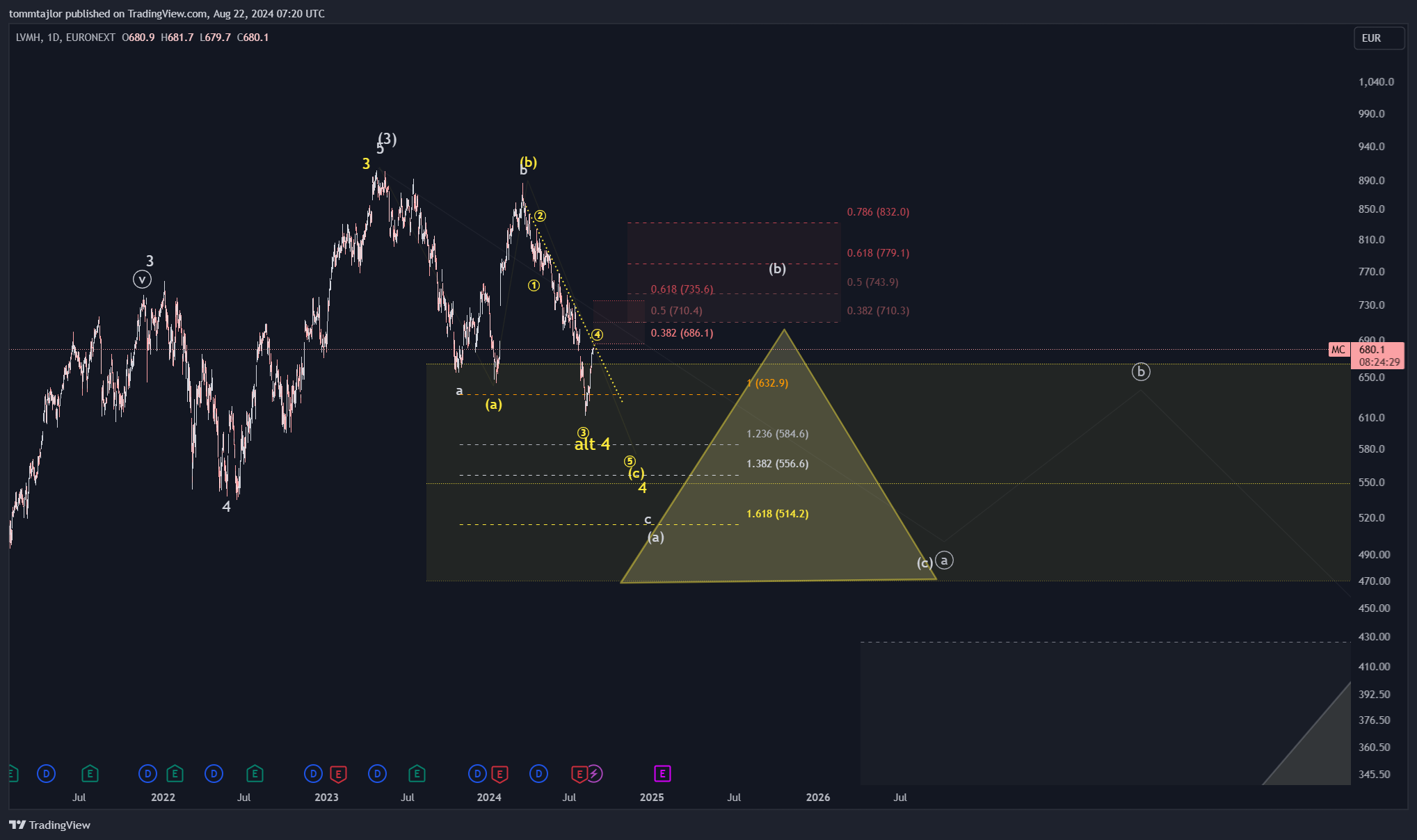Select the circled a projection label
Image resolution: width=1417 pixels, height=840 pixels.
pos(944,560)
